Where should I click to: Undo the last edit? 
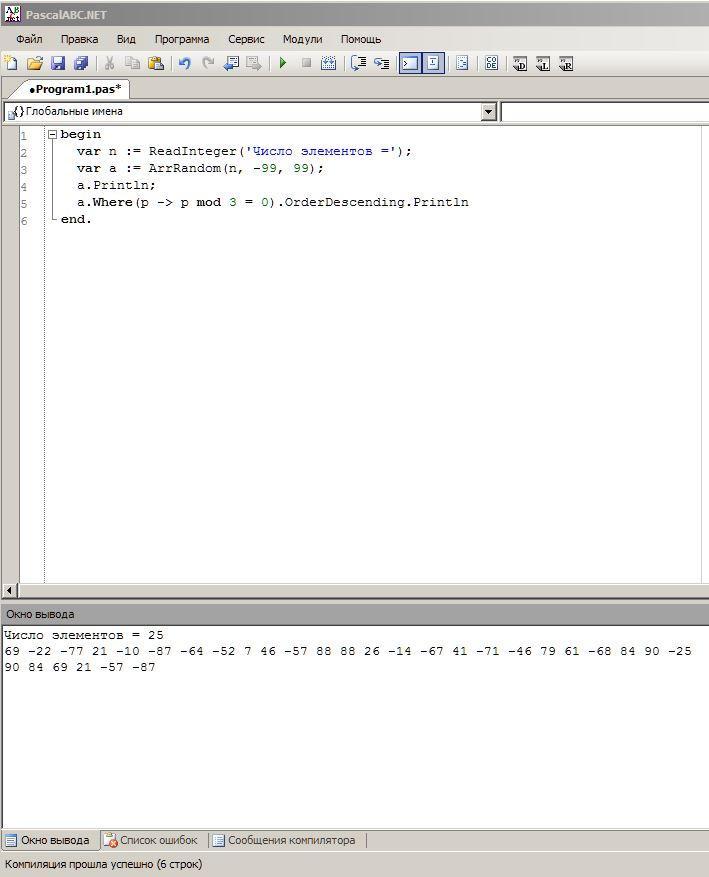[185, 63]
